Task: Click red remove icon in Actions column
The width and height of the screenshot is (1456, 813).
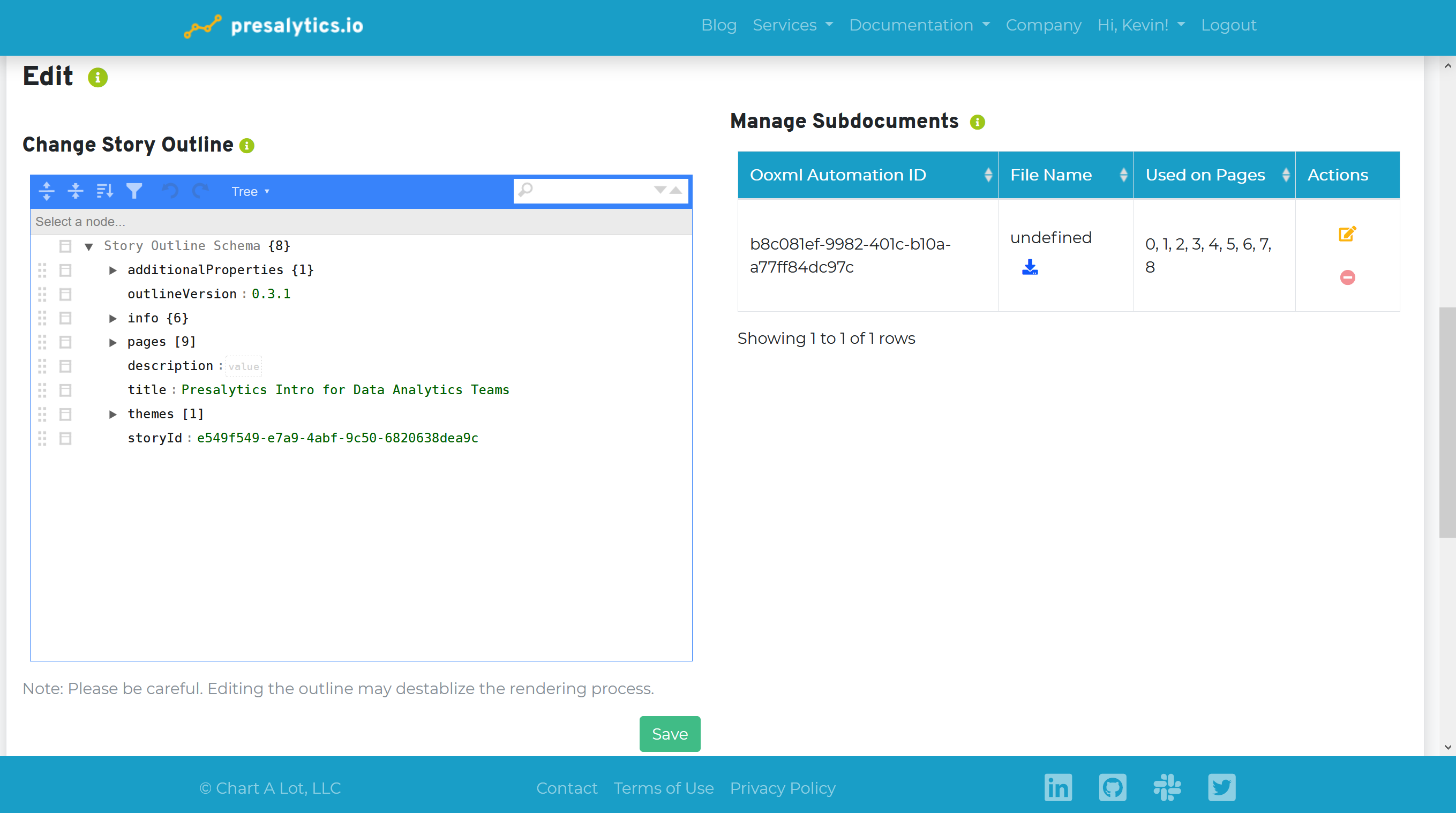Action: pos(1347,277)
